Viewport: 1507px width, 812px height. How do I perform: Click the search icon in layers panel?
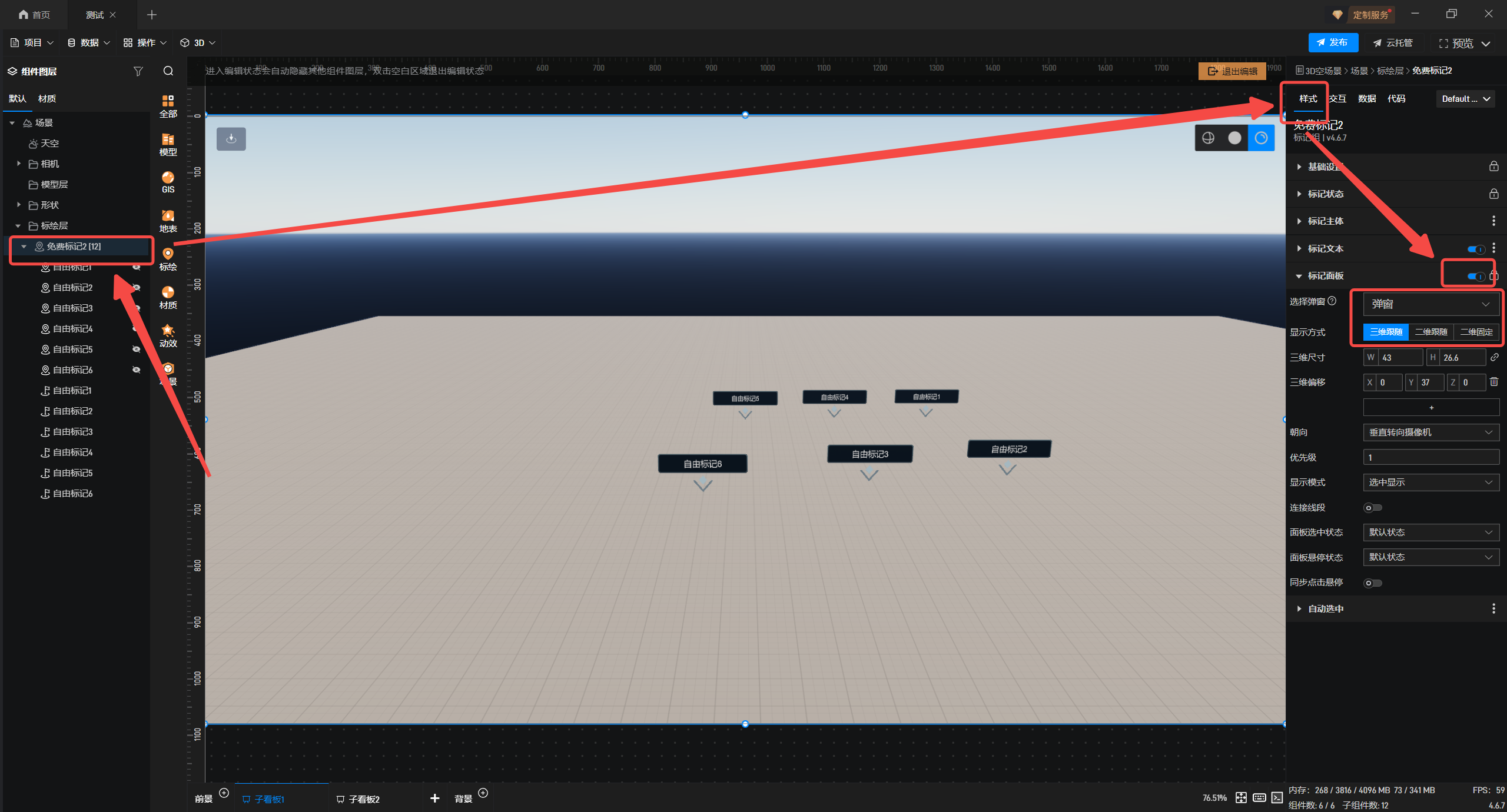click(168, 71)
